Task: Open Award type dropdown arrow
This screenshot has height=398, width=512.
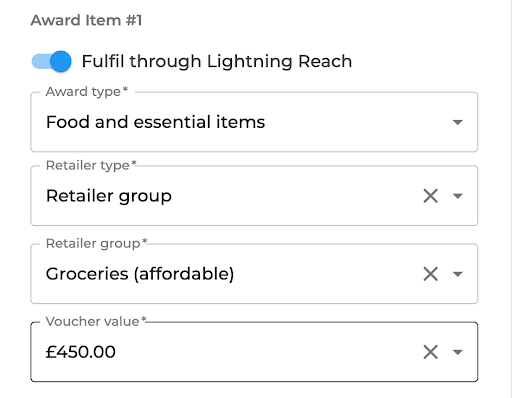Action: [x=458, y=122]
